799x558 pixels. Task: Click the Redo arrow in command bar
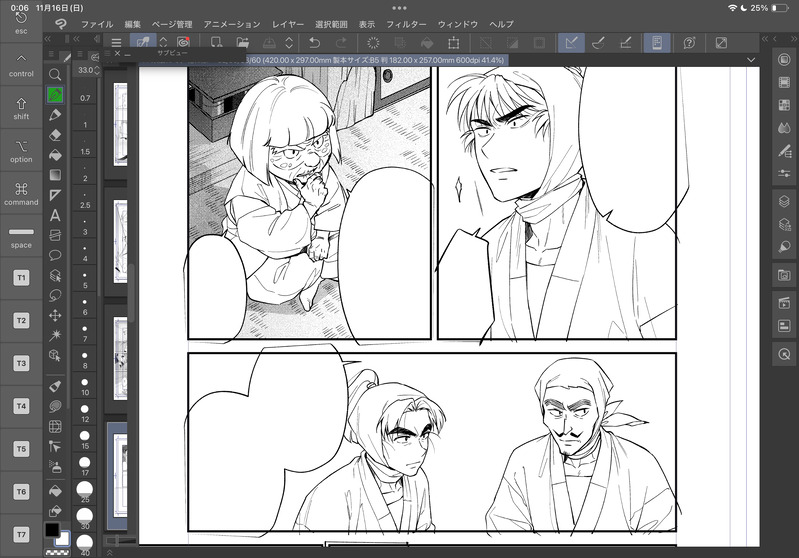pyautogui.click(x=341, y=43)
